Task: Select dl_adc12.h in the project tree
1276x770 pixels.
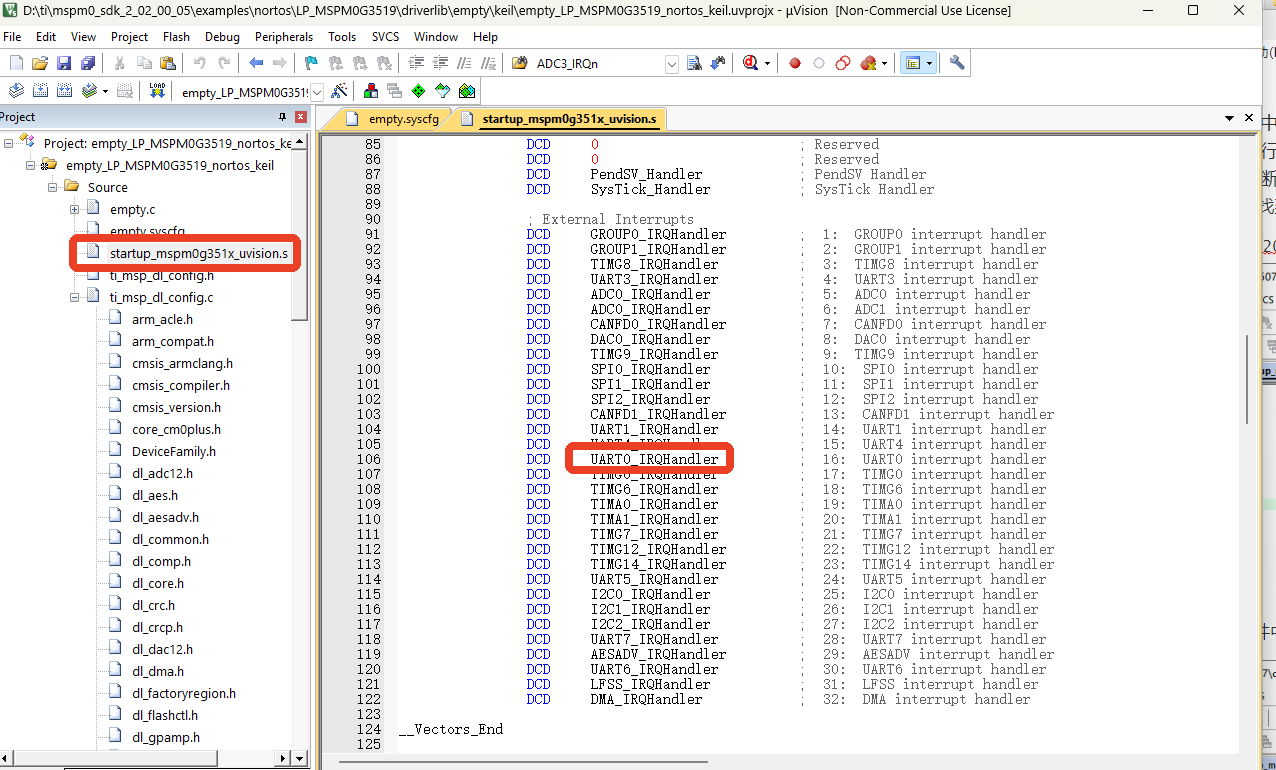Action: point(162,473)
